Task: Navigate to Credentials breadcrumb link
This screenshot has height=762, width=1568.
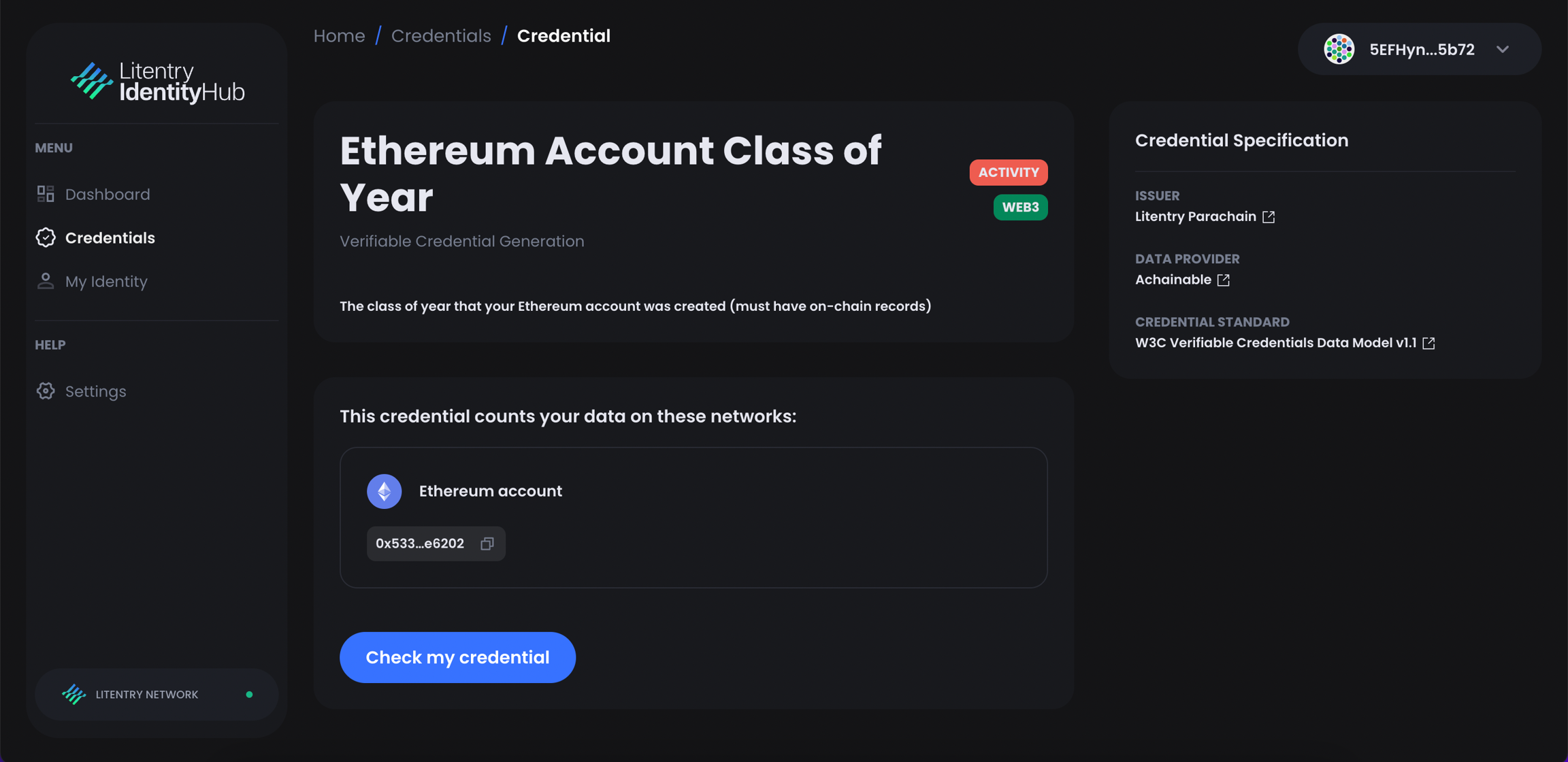Action: [x=441, y=35]
